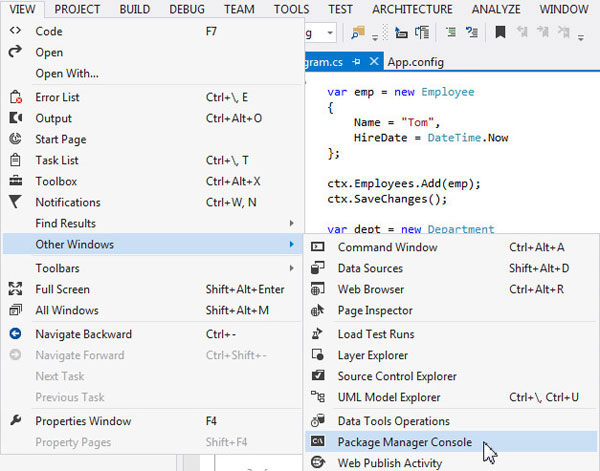Switch to the App.config tab
600x471 pixels.
click(x=416, y=62)
